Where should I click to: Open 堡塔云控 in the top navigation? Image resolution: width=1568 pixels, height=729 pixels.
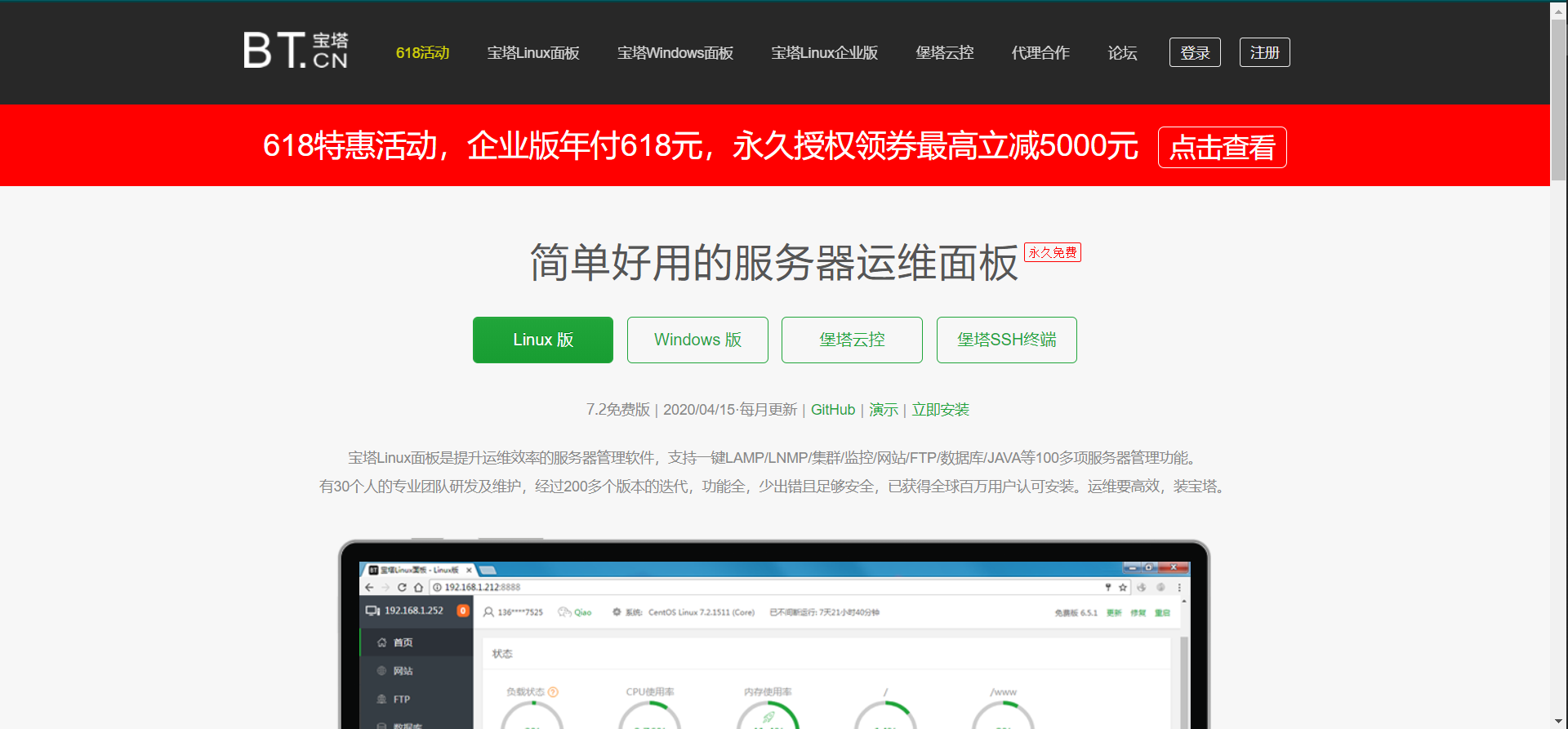click(x=945, y=53)
